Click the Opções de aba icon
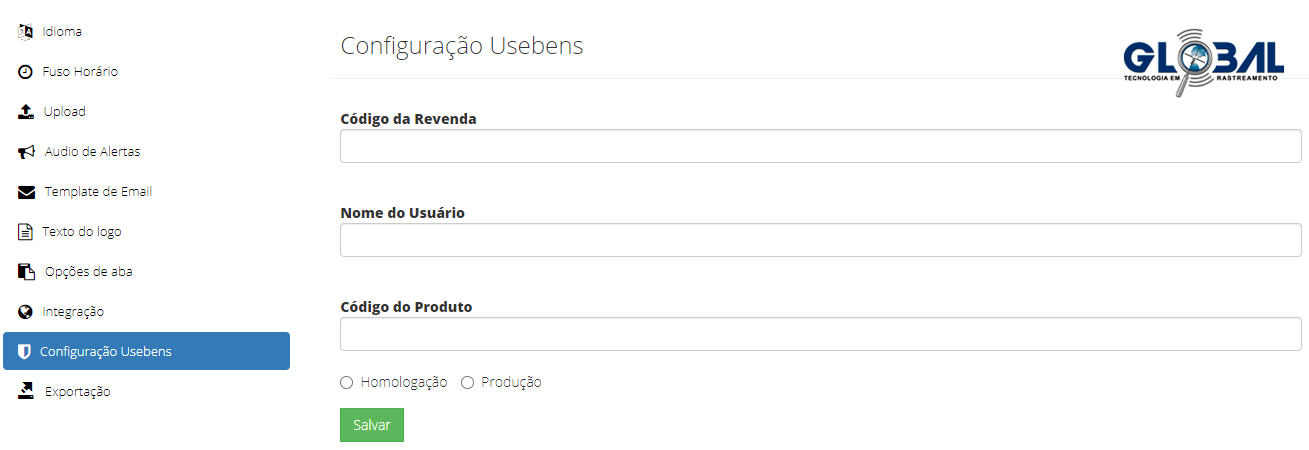The height and width of the screenshot is (450, 1309). pyautogui.click(x=27, y=272)
